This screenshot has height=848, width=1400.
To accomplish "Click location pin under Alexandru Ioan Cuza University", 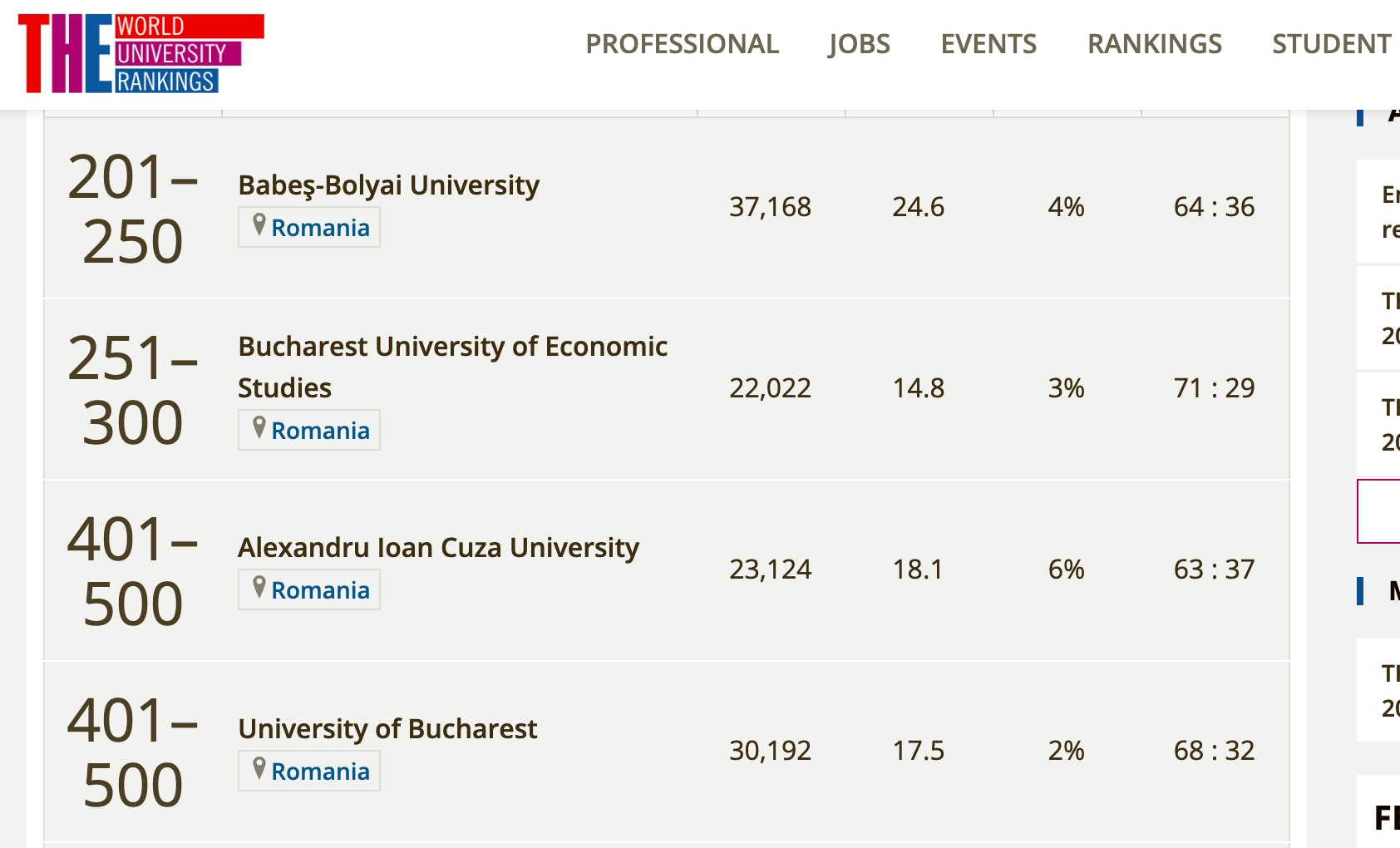I will point(259,588).
